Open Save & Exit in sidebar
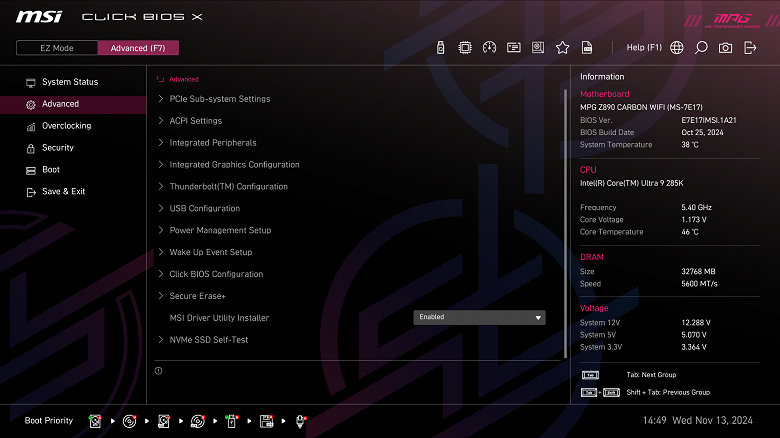Screen dimensions: 780x438 [73, 192]
